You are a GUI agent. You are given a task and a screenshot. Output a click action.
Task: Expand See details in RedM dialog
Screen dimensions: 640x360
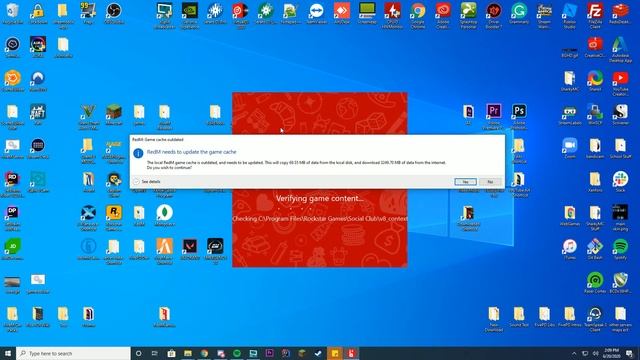coord(147,182)
